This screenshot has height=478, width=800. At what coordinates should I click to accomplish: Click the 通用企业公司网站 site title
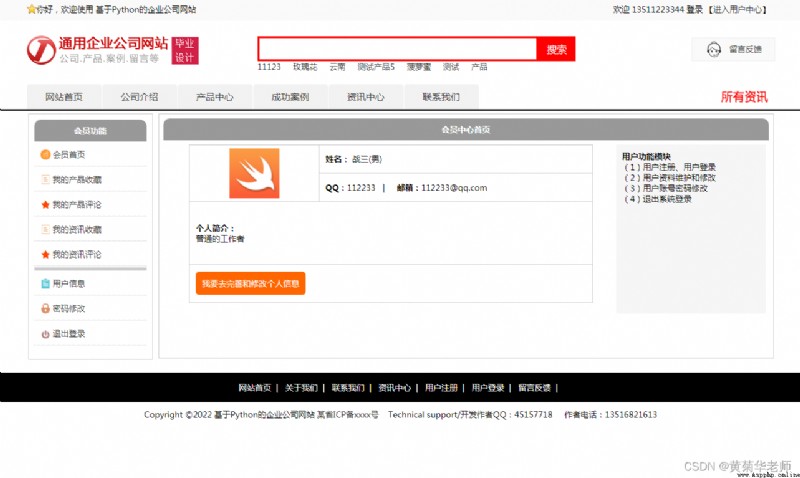click(113, 43)
